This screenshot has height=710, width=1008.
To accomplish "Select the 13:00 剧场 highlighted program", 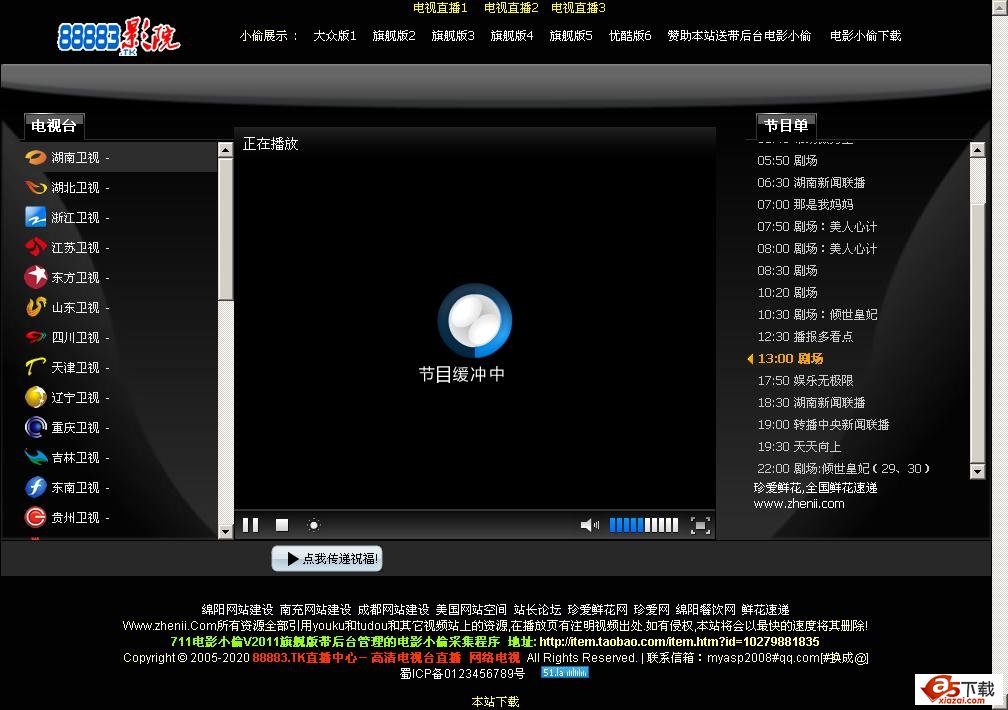I will click(x=790, y=358).
